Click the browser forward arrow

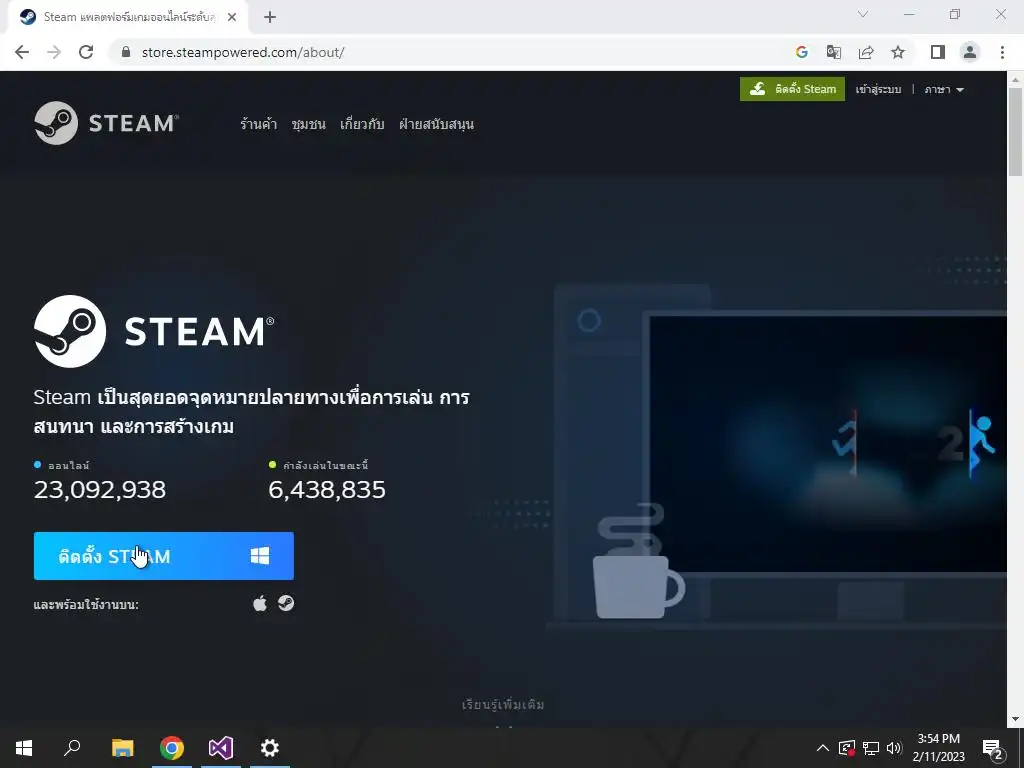click(54, 52)
